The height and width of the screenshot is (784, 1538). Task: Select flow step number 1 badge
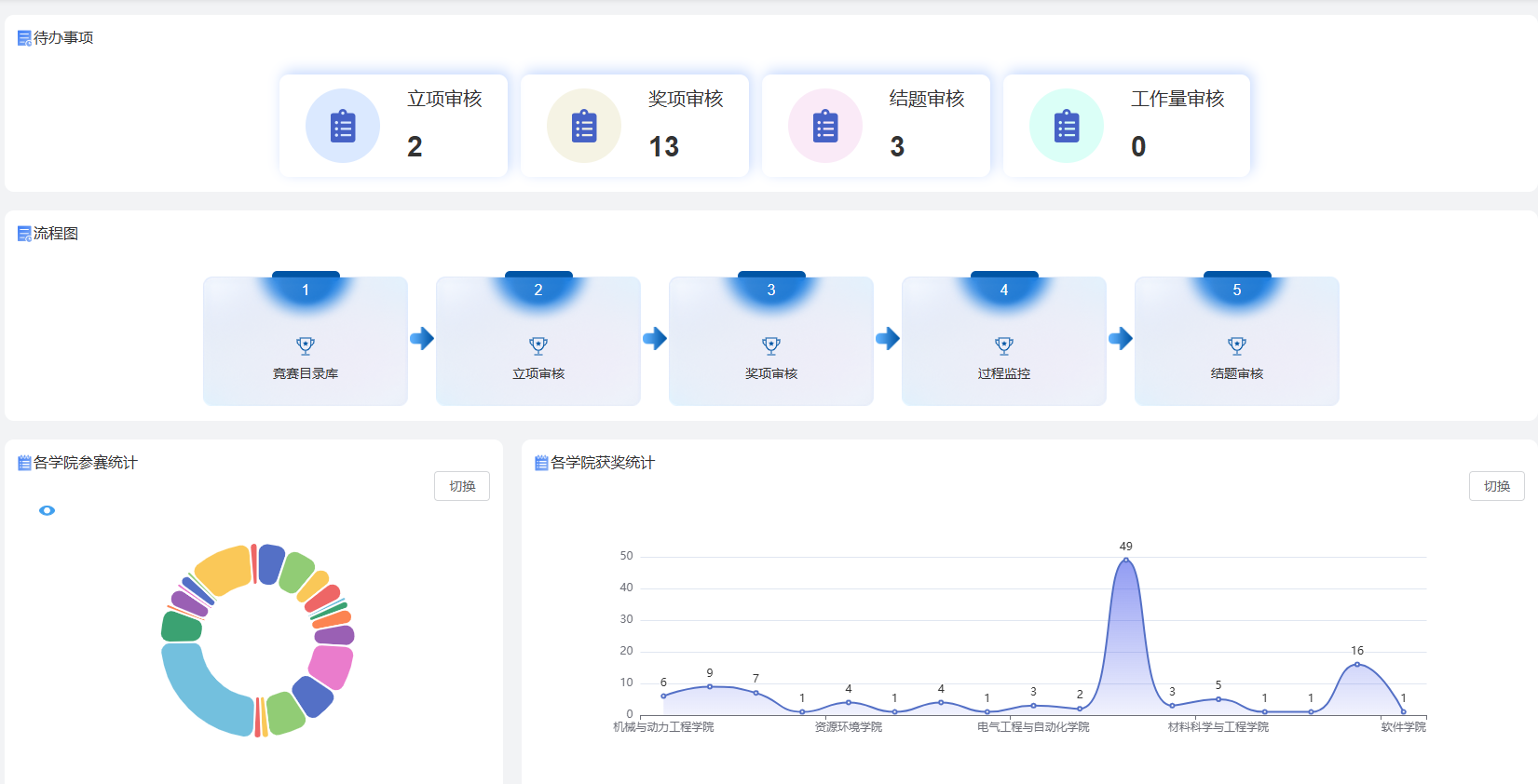(306, 290)
